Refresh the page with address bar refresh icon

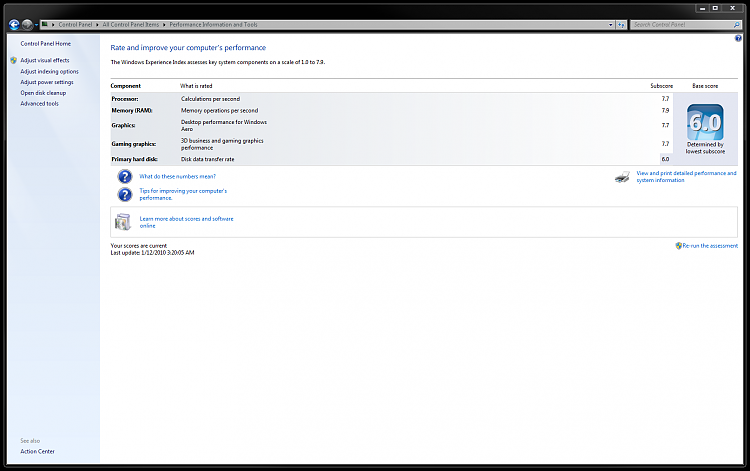(x=621, y=25)
